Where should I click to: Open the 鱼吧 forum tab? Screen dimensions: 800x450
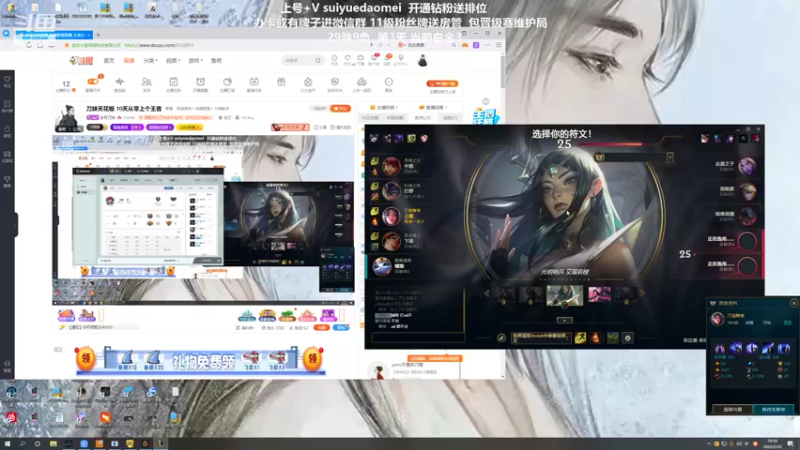pos(216,61)
